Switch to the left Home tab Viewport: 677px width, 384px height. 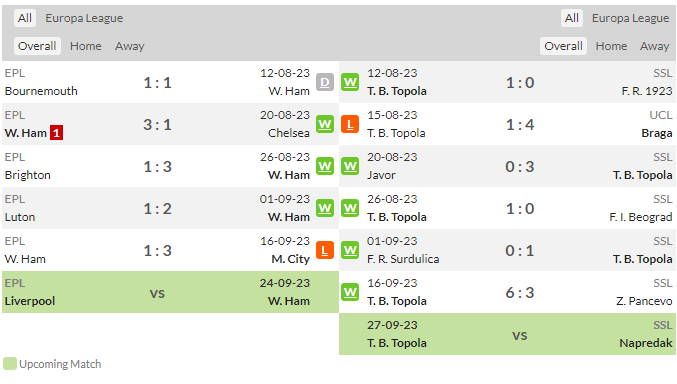click(x=85, y=46)
